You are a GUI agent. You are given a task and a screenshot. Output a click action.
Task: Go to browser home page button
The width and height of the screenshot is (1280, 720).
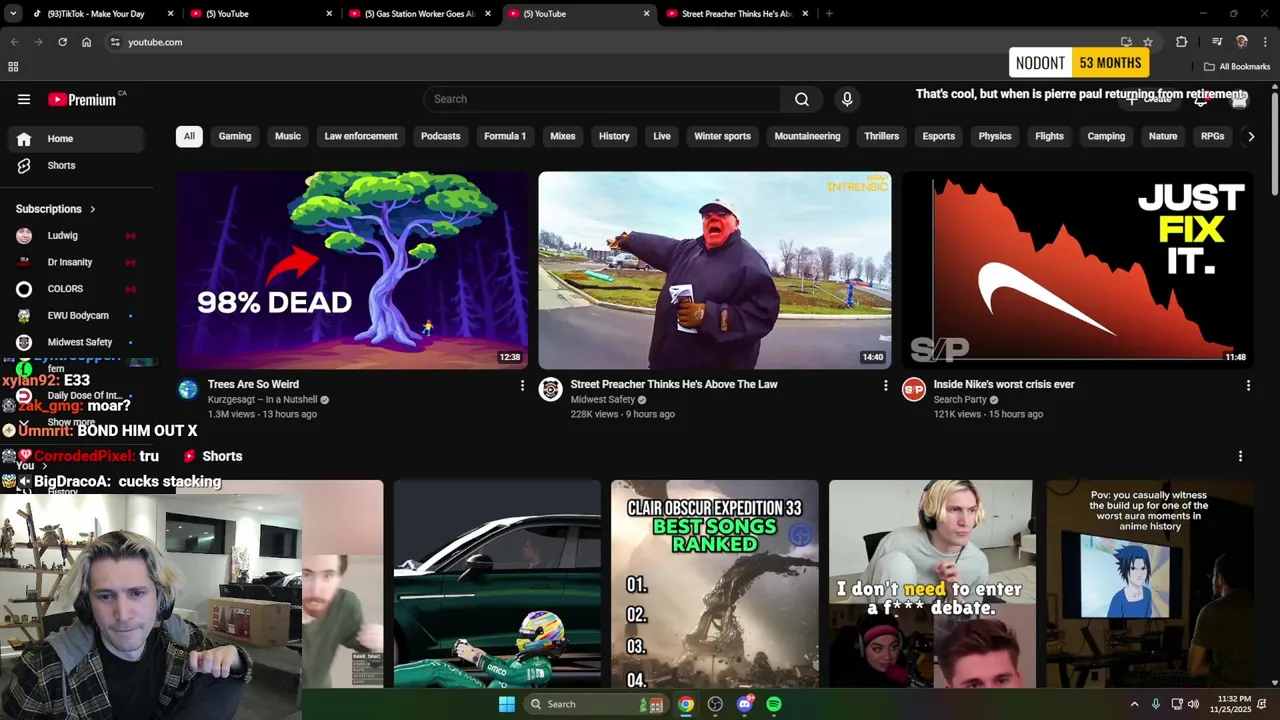[87, 42]
